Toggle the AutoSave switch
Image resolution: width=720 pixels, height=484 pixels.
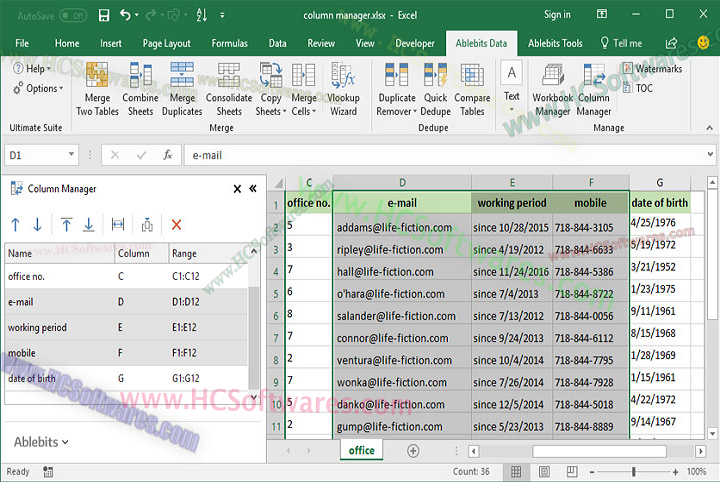pyautogui.click(x=73, y=16)
